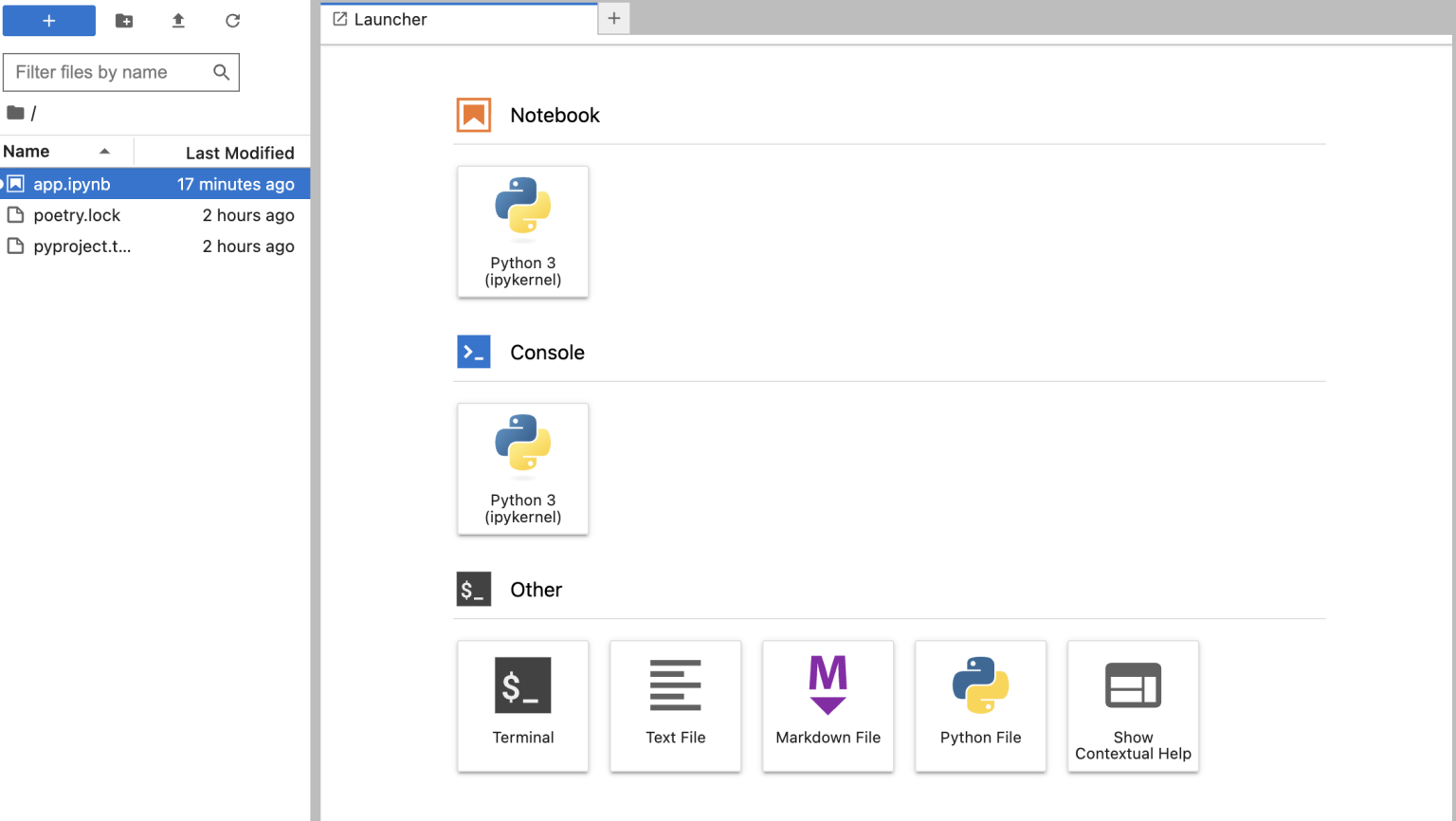Launch Python 3 notebook under Notebook section
The width and height of the screenshot is (1456, 821).
(x=523, y=231)
